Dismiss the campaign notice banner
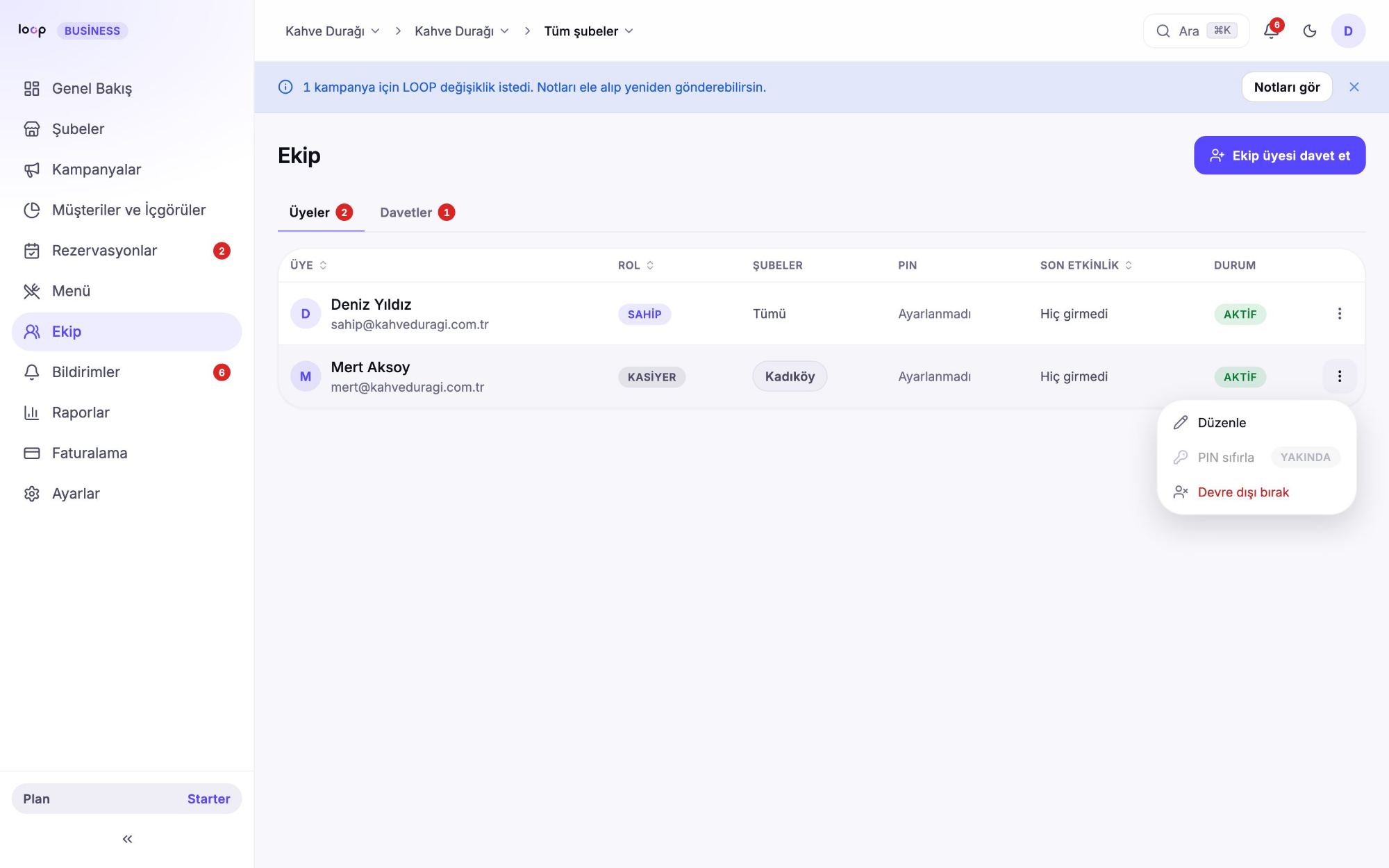This screenshot has width=1389, height=868. (1354, 87)
